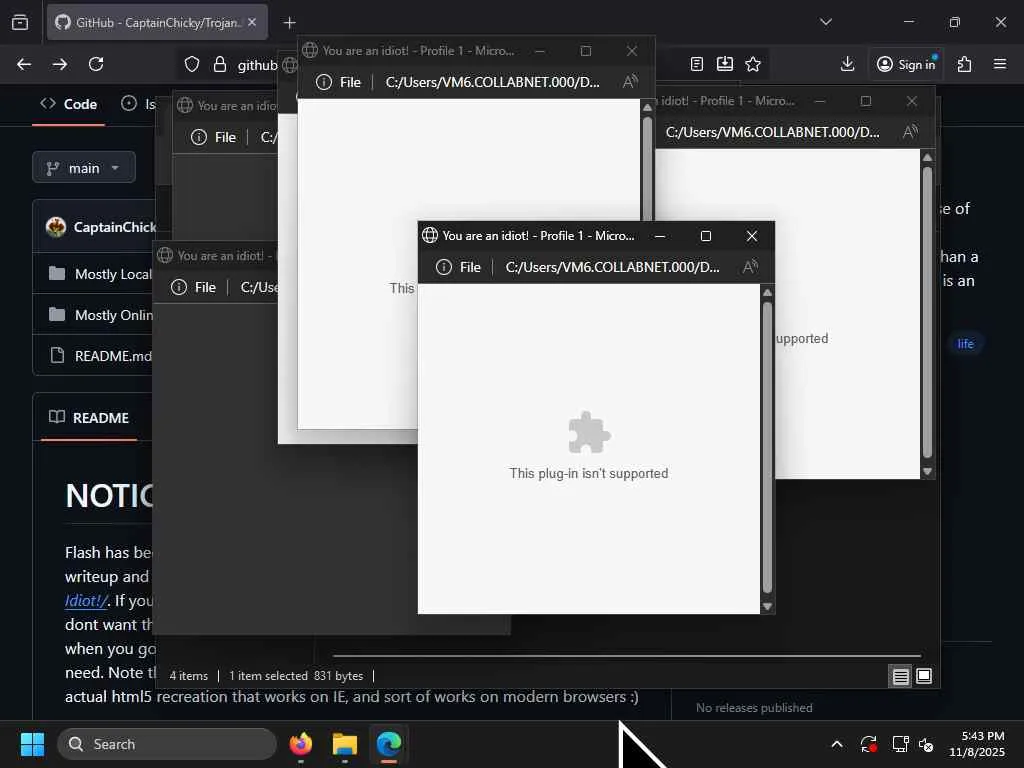This screenshot has height=768, width=1024.
Task: Open the main branch dropdown
Action: pos(84,168)
